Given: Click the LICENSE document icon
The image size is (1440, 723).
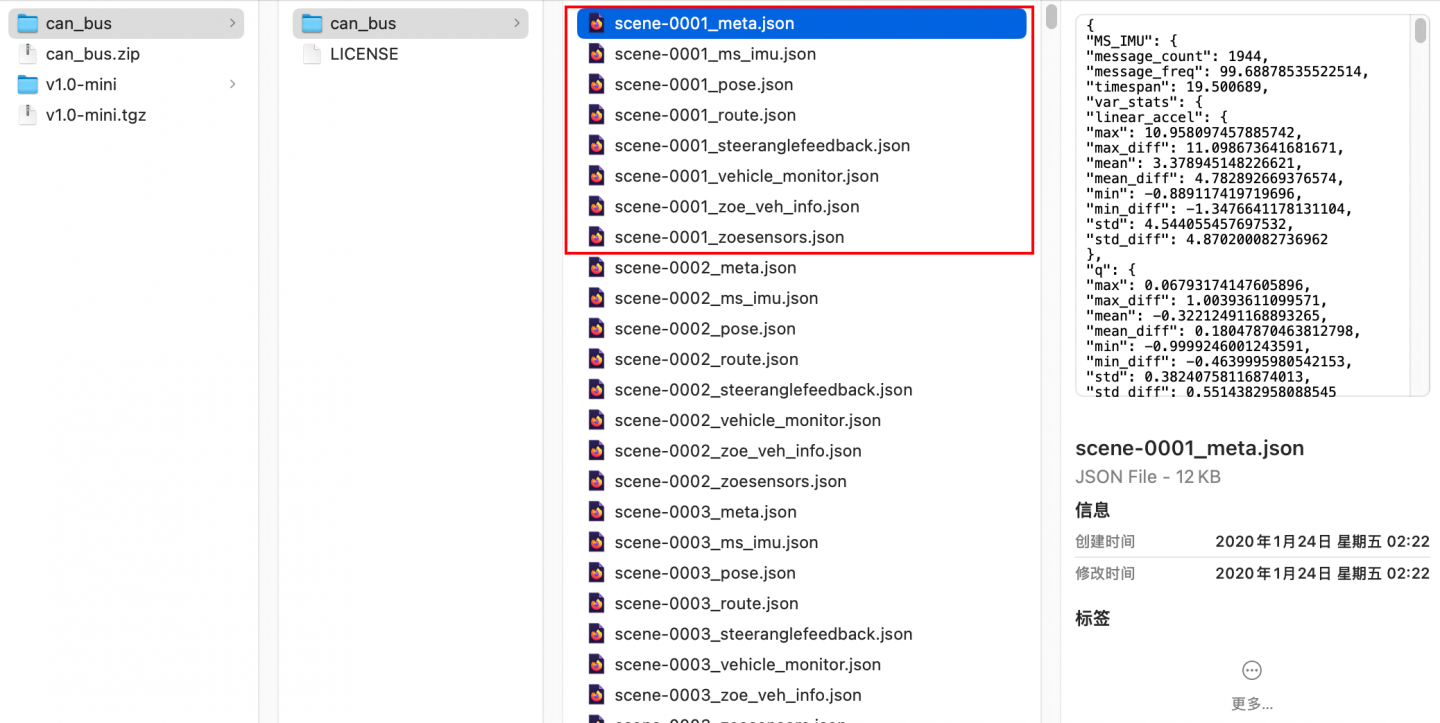Looking at the screenshot, I should 312,54.
